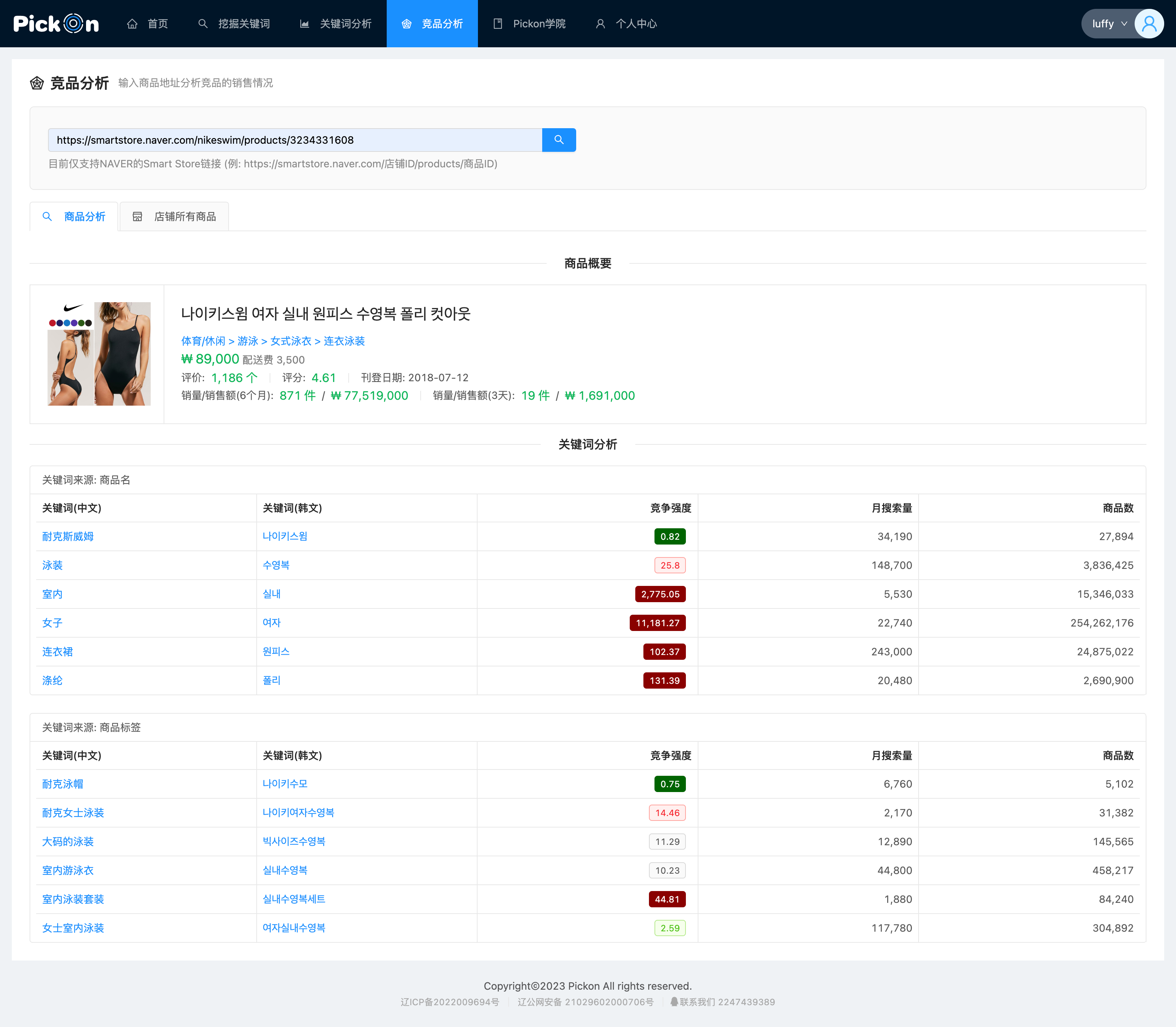Click the person icon beside 个人中心
This screenshot has height=1027, width=1176.
click(x=601, y=24)
